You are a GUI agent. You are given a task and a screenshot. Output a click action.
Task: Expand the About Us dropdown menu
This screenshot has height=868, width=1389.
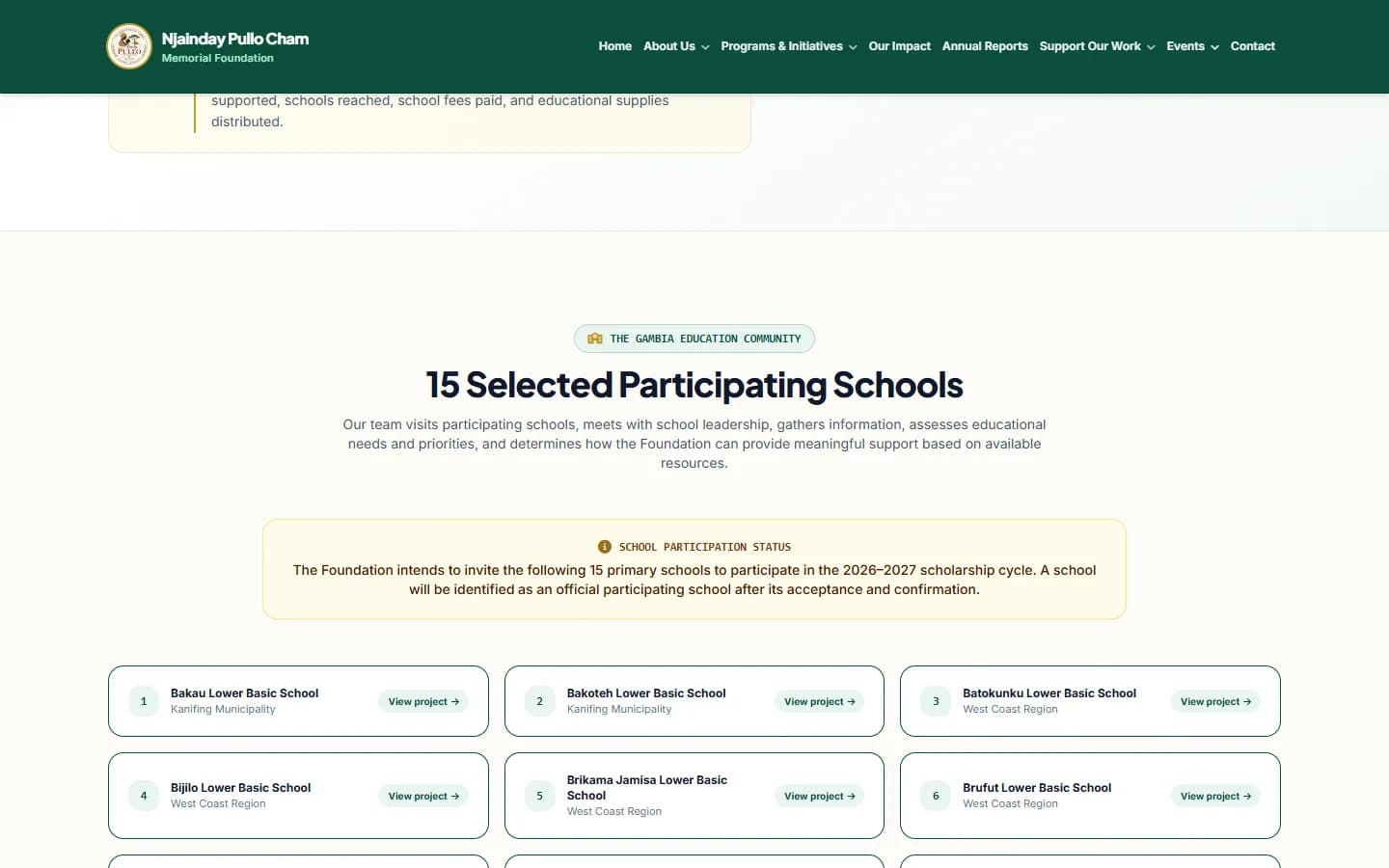click(676, 46)
